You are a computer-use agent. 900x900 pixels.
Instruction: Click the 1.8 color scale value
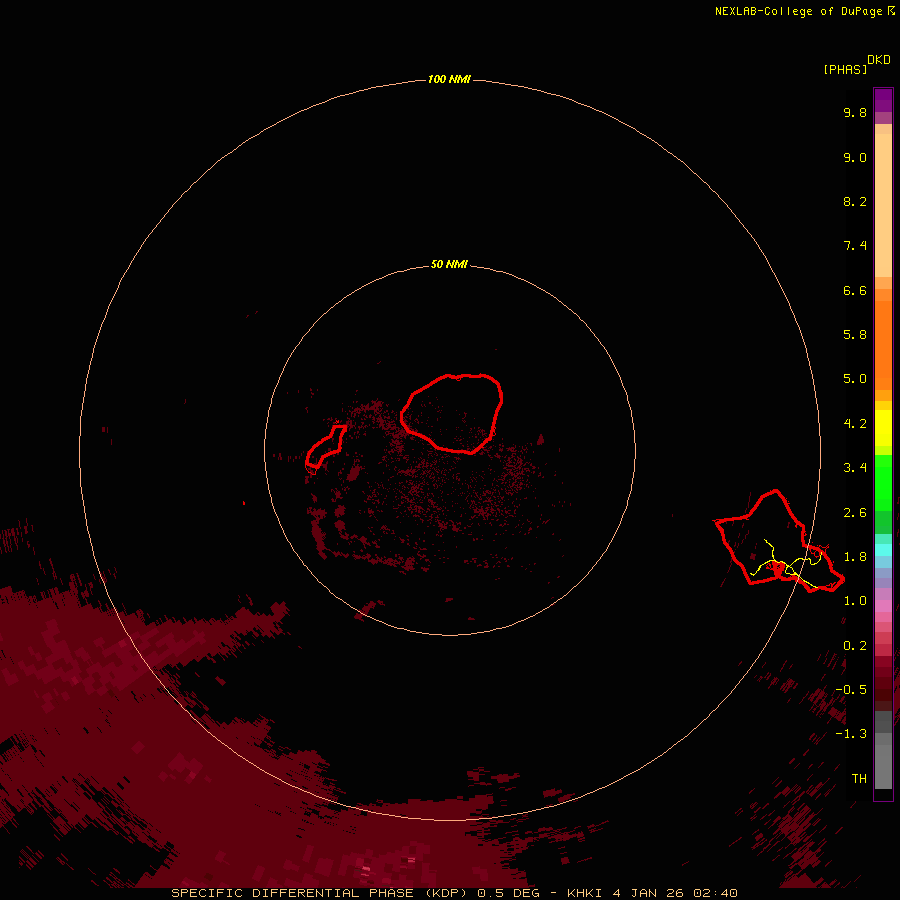(855, 557)
